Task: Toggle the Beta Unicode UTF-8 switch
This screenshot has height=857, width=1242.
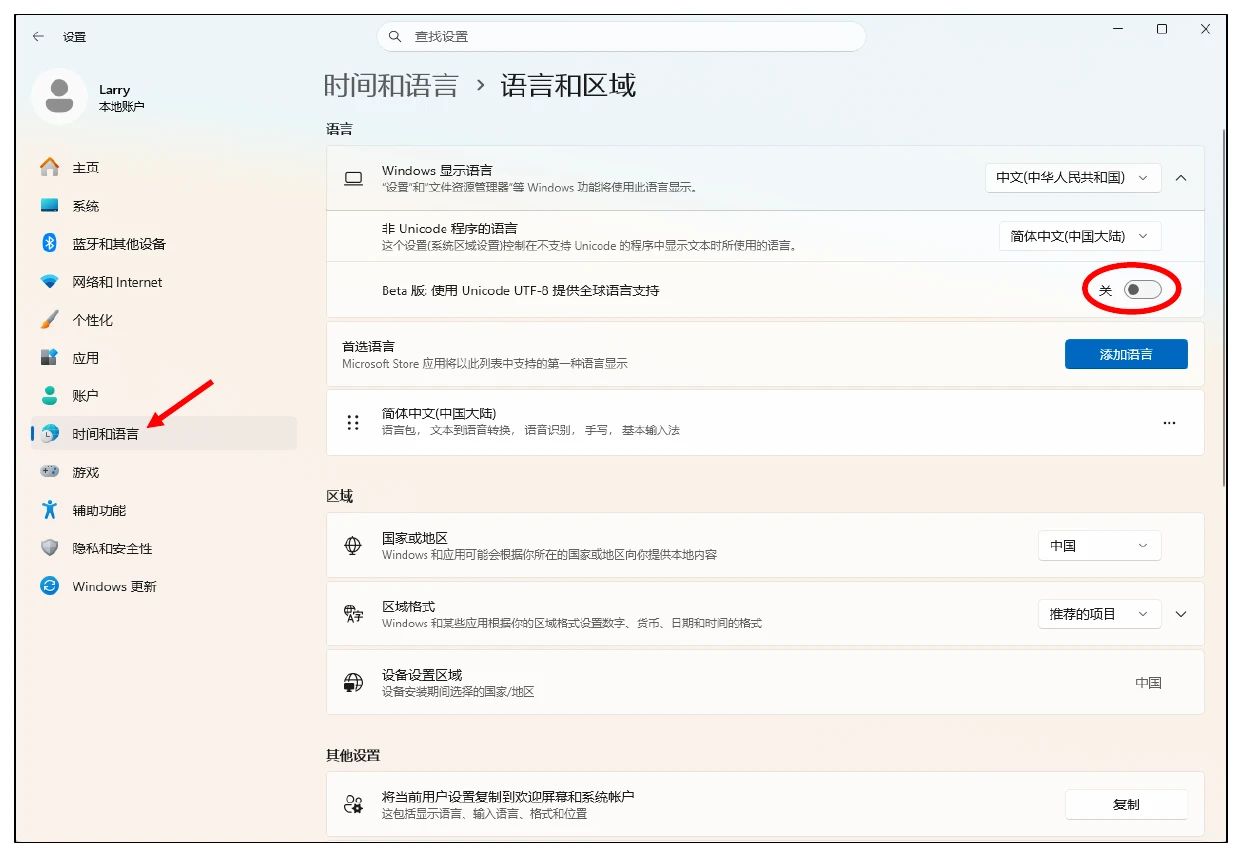Action: [1142, 290]
